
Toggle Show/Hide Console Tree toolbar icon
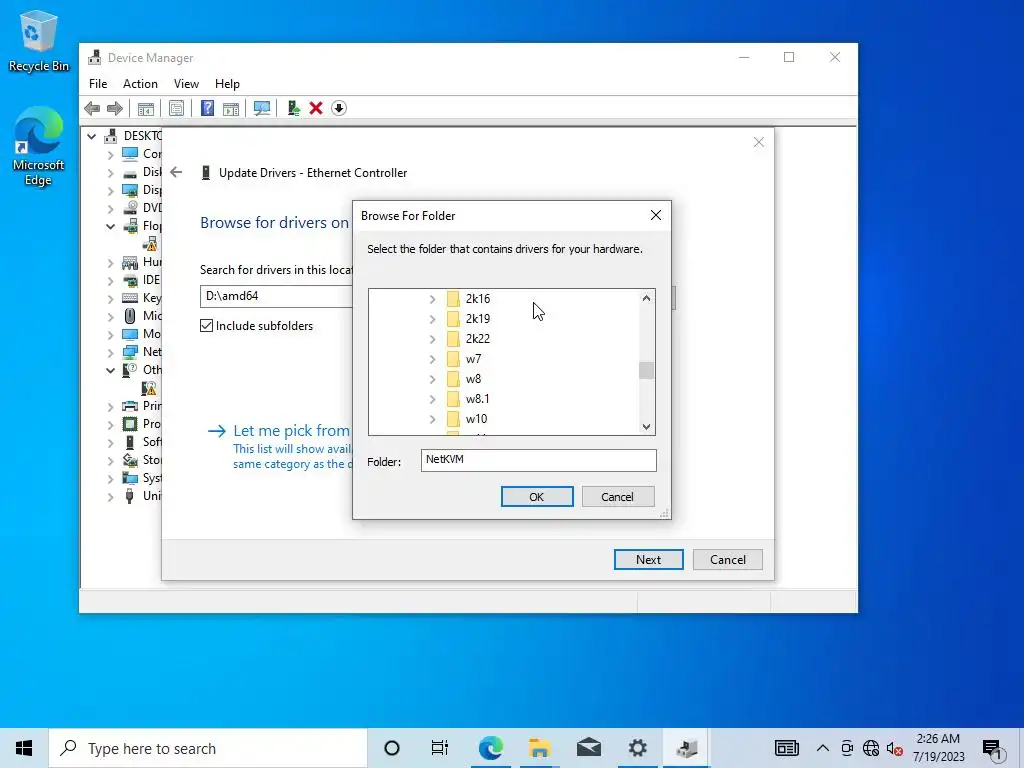click(146, 108)
